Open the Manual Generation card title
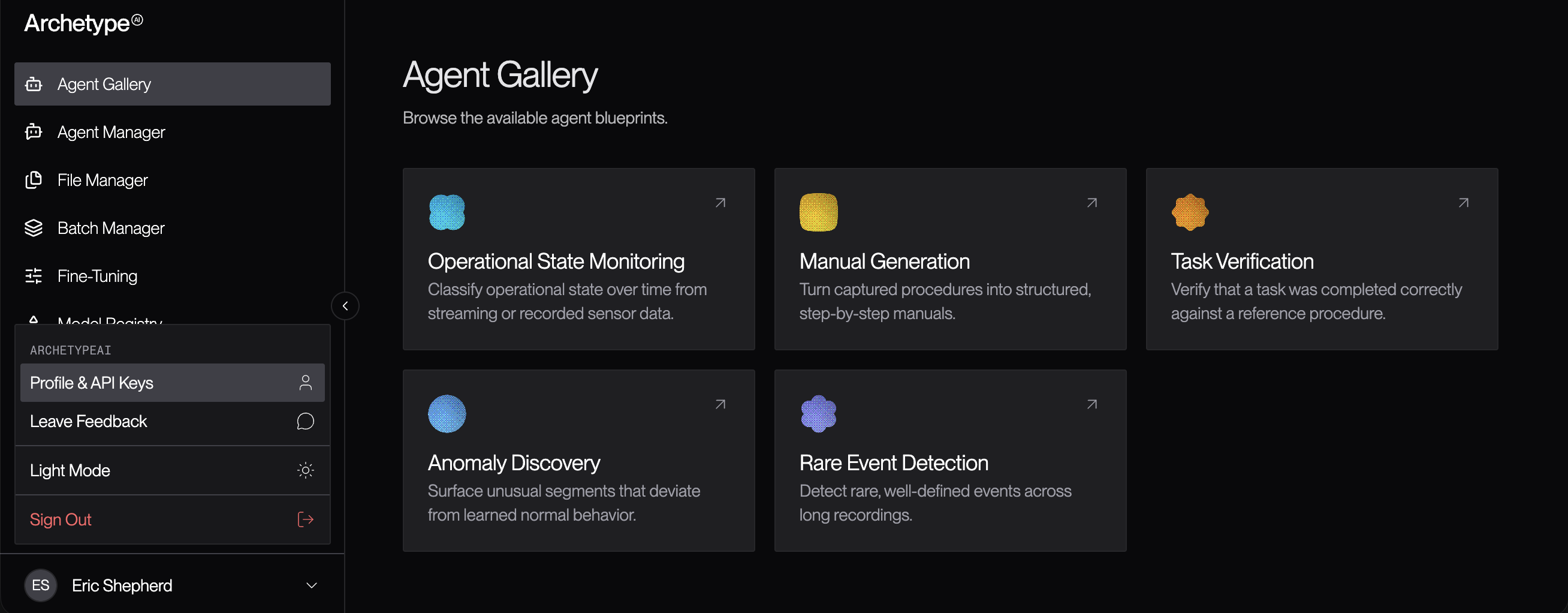The height and width of the screenshot is (613, 1568). click(884, 262)
